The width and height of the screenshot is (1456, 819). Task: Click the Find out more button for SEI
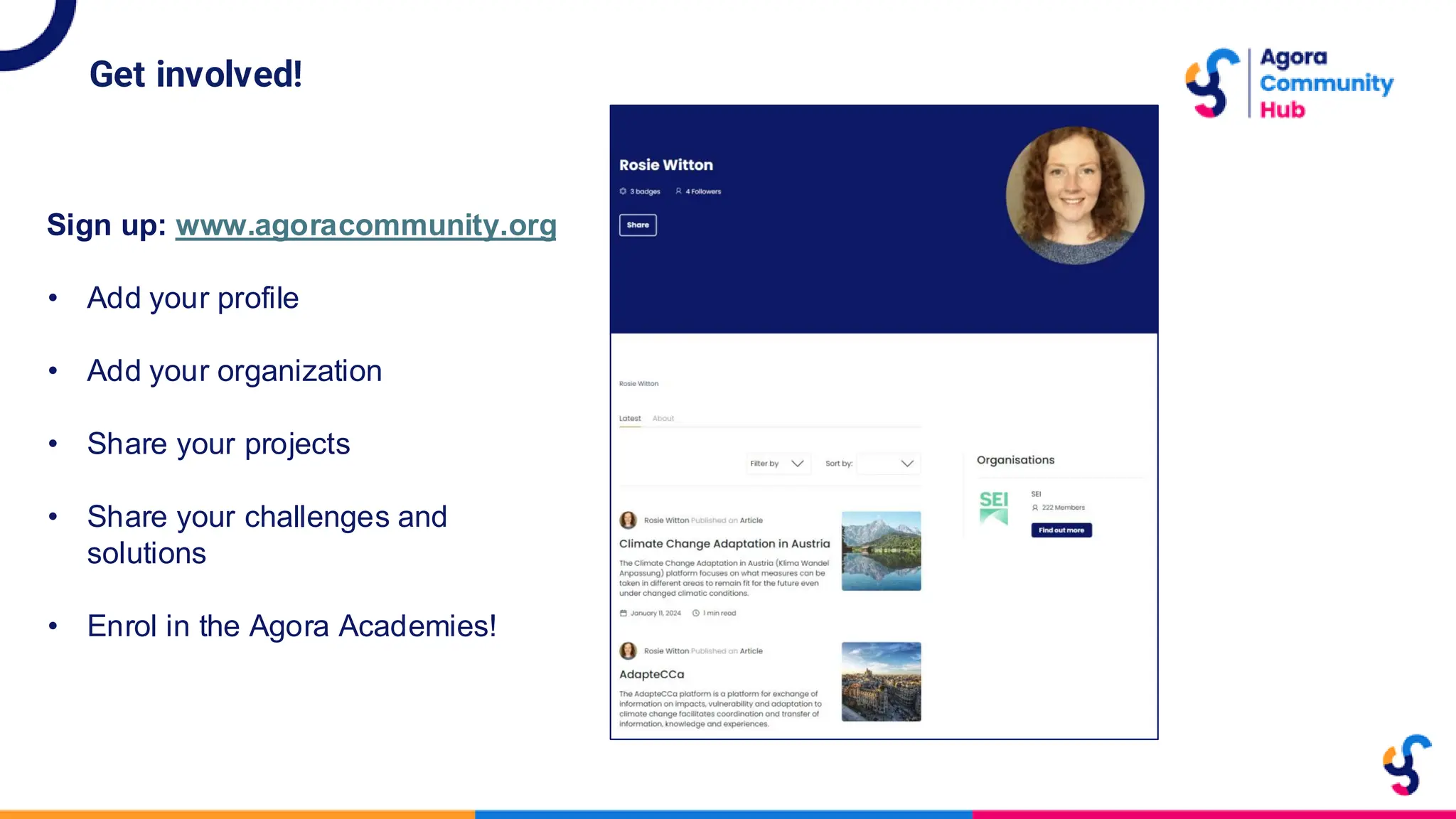(1061, 530)
